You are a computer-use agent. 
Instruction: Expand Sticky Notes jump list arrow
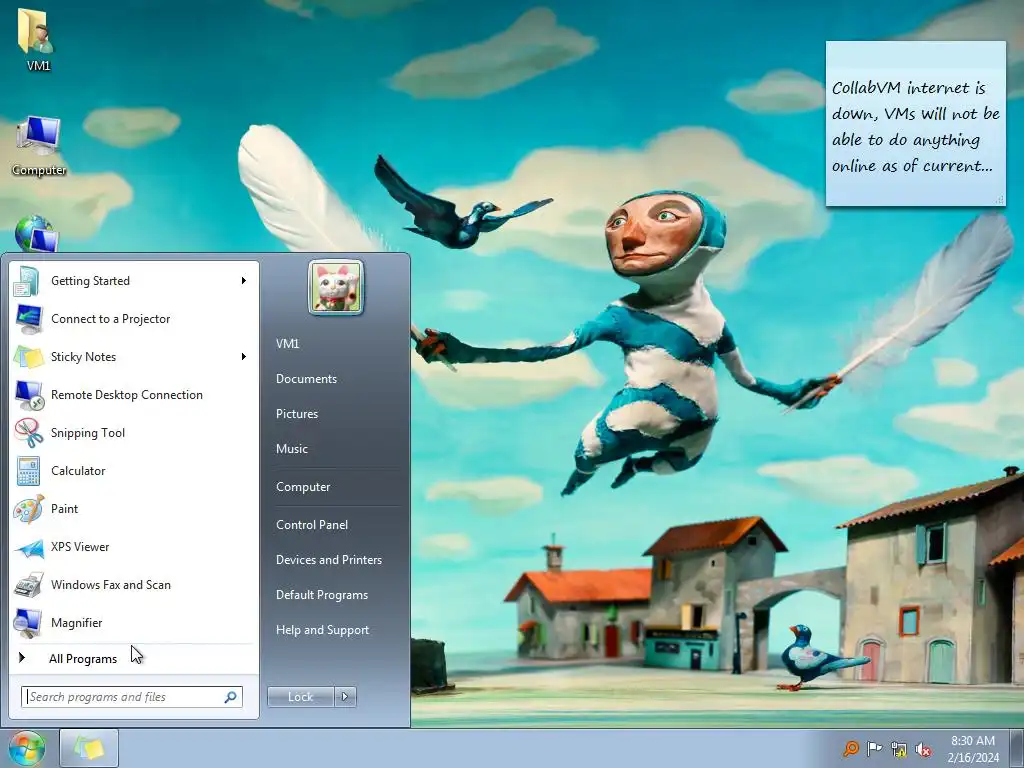(244, 357)
